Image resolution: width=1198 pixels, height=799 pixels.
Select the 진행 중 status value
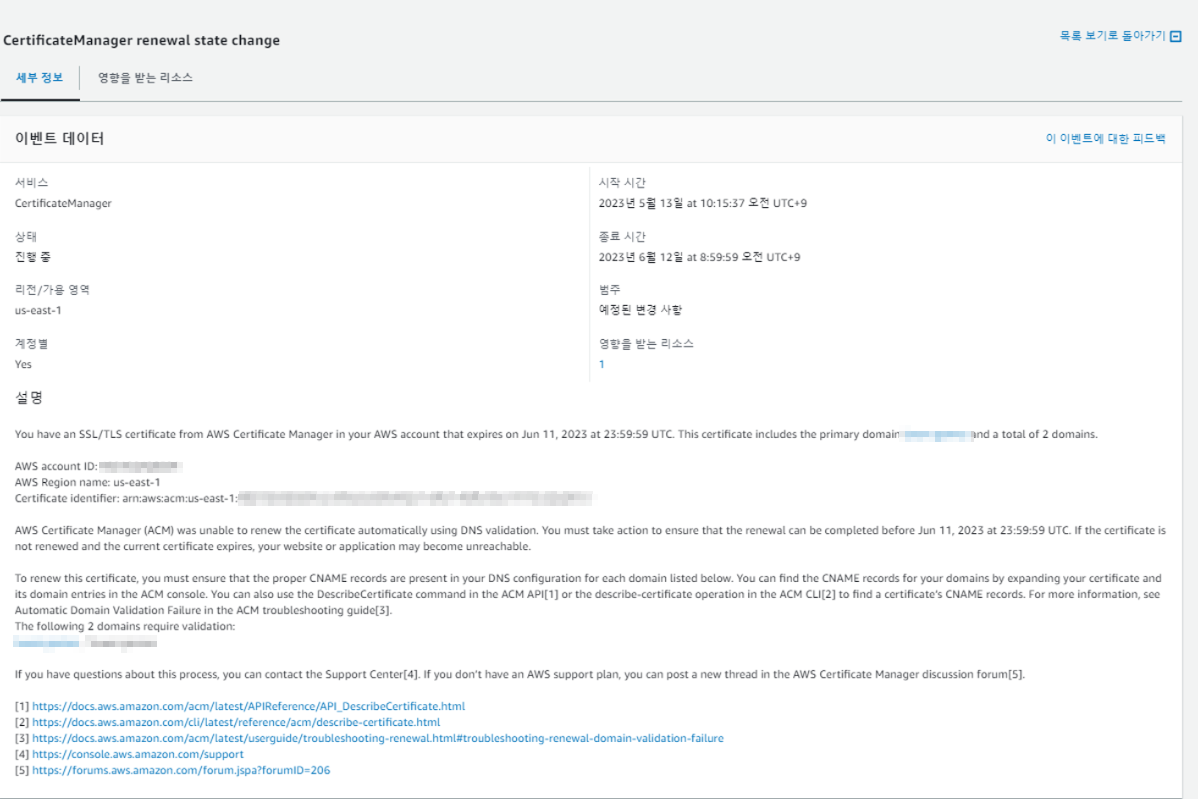tap(33, 257)
